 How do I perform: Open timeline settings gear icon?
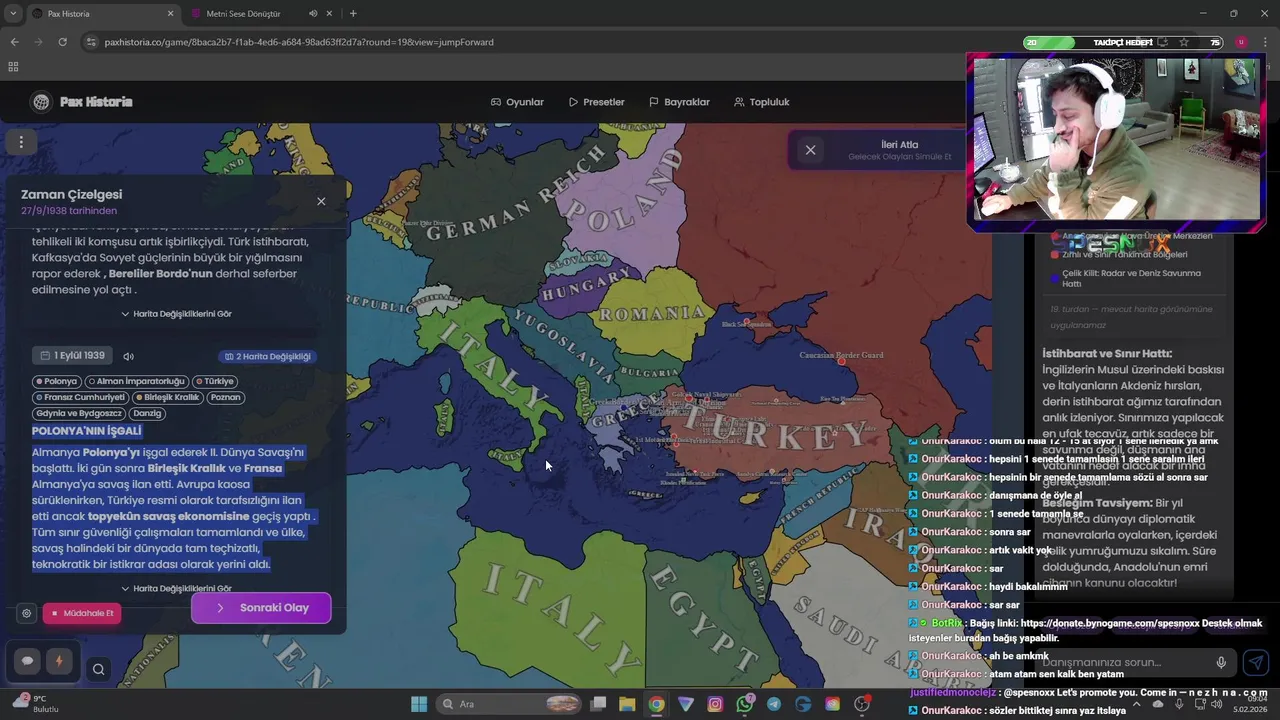coord(27,613)
